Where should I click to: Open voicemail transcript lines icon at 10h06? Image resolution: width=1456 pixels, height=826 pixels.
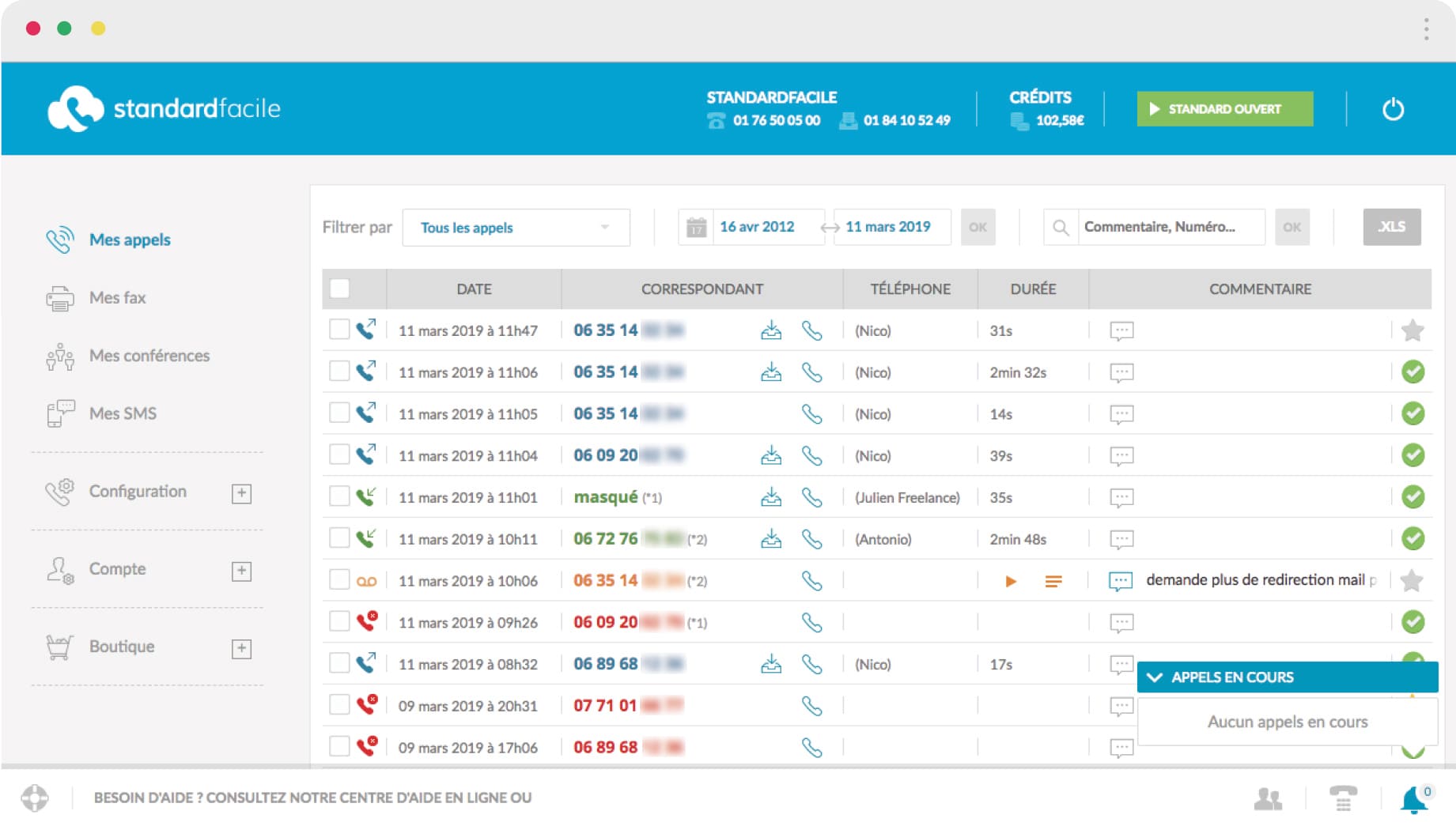pos(1053,582)
